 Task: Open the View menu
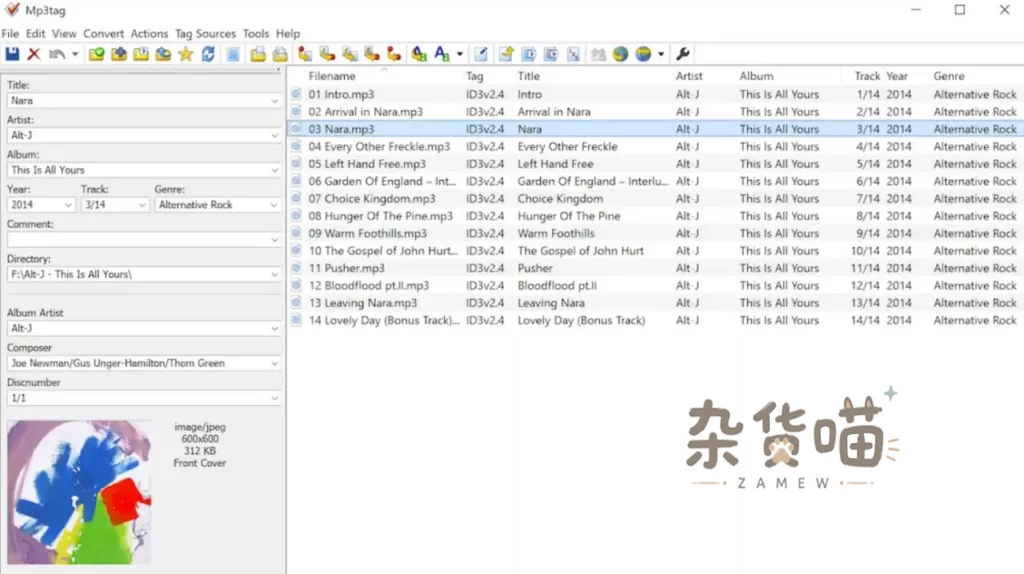point(64,33)
